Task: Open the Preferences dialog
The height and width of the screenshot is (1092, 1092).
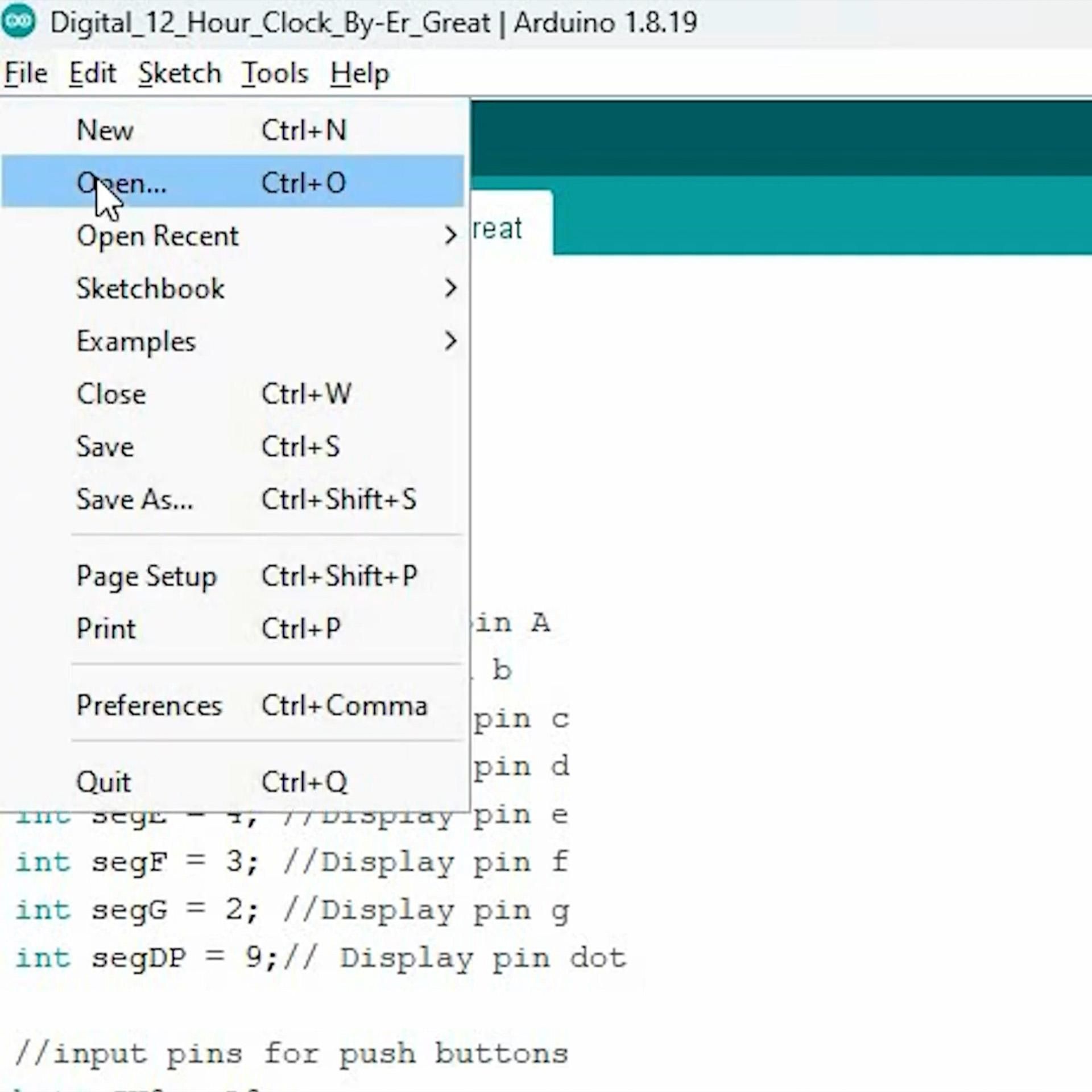Action: (149, 705)
